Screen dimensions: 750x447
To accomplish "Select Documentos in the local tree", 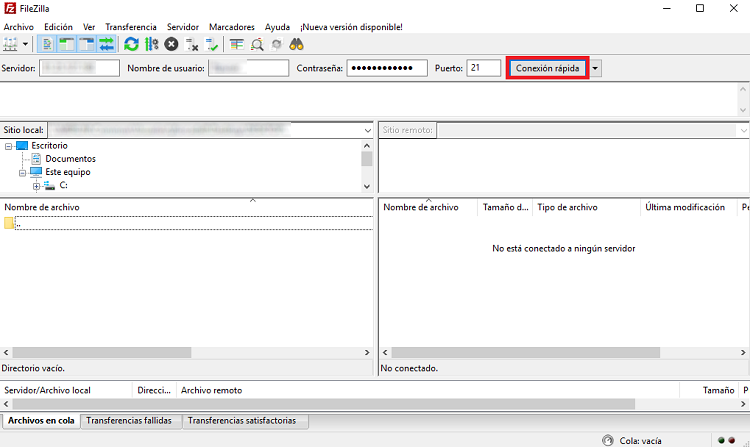I will coord(70,159).
